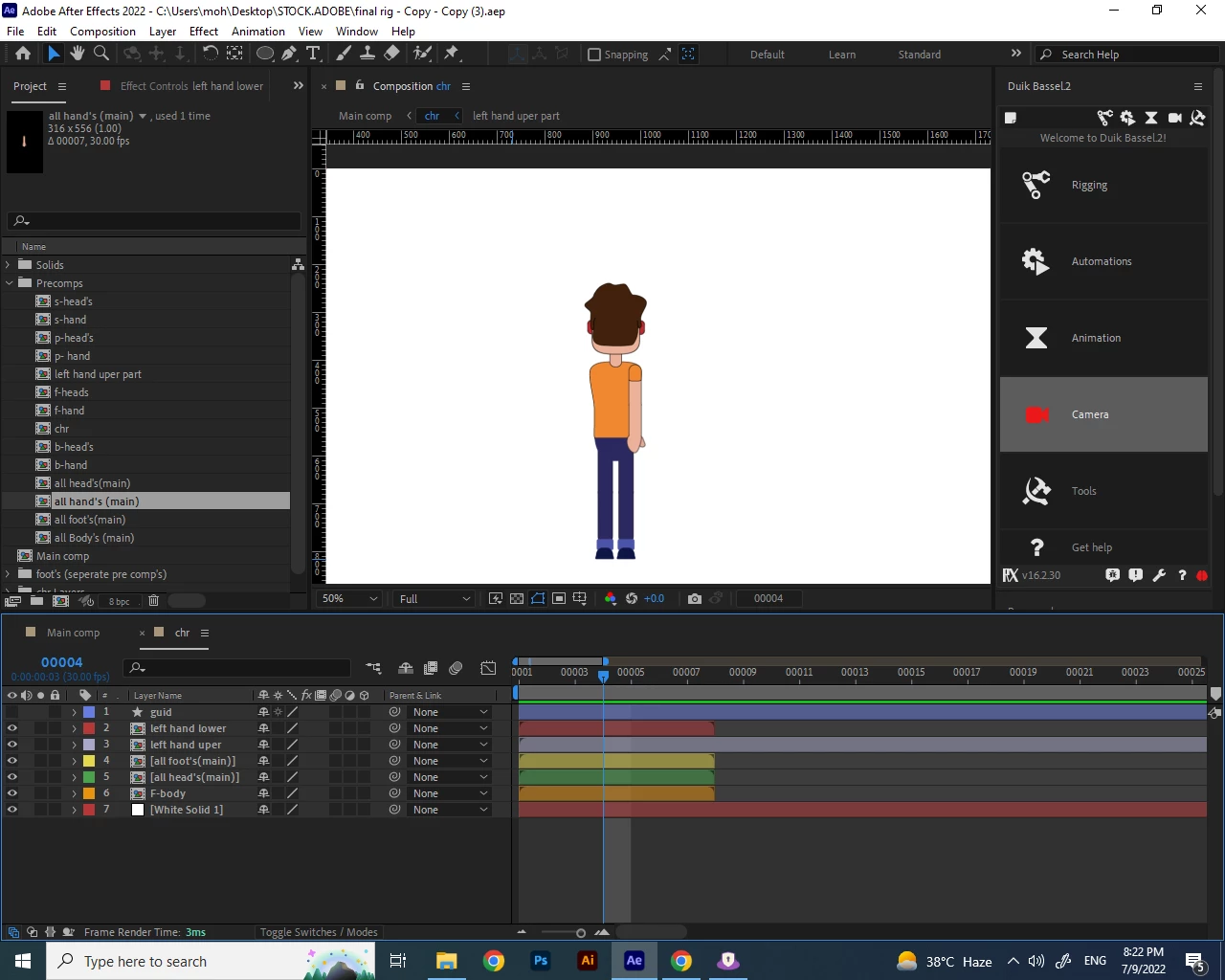Select the Eraser tool

(x=391, y=54)
